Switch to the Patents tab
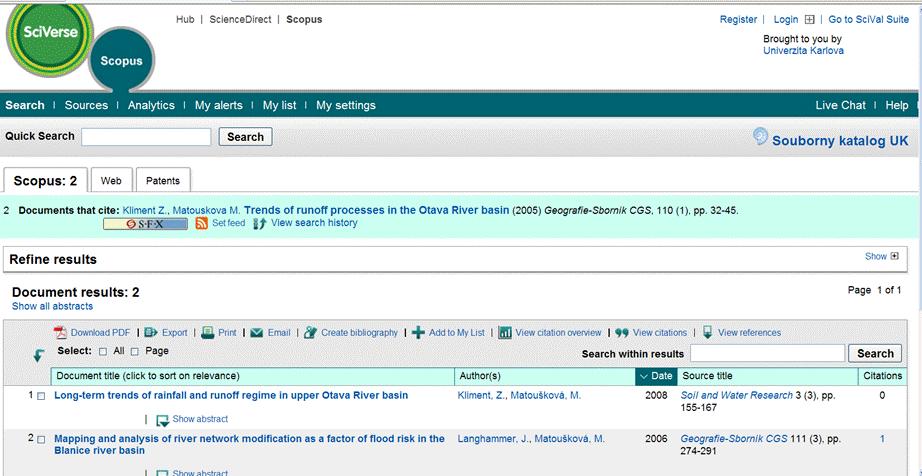 pyautogui.click(x=163, y=180)
